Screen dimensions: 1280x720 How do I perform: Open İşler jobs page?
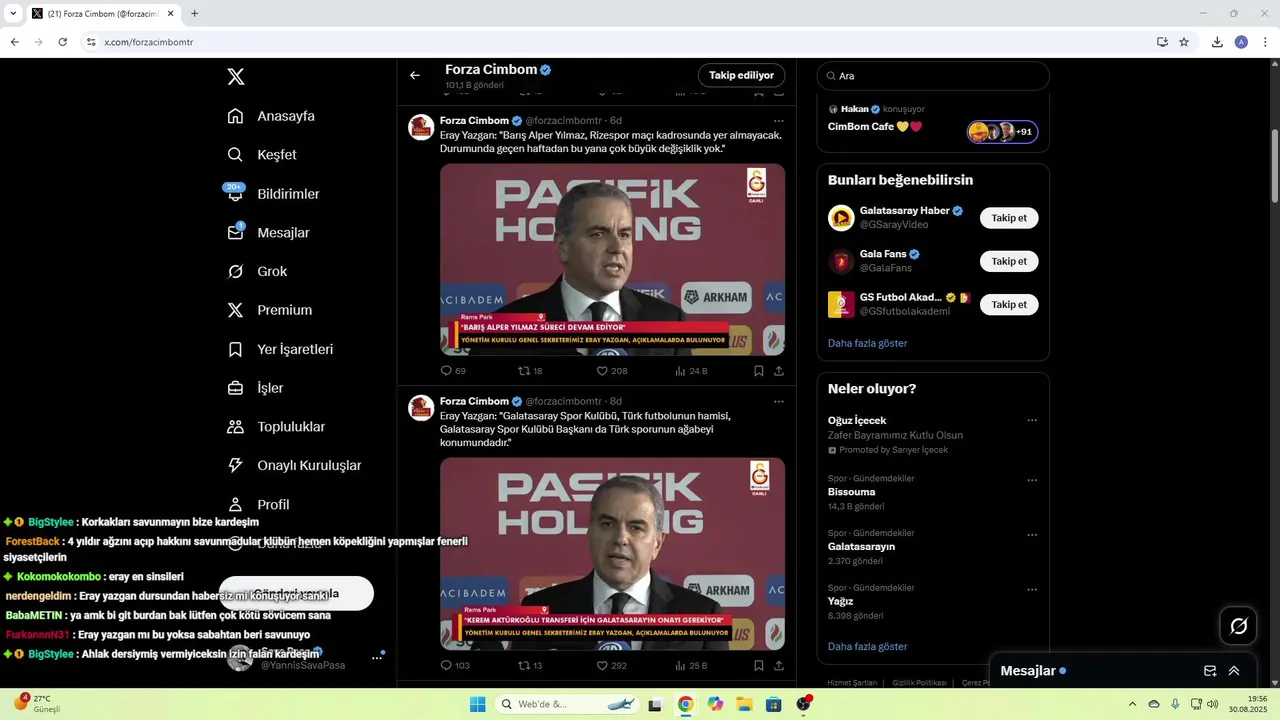(255, 388)
